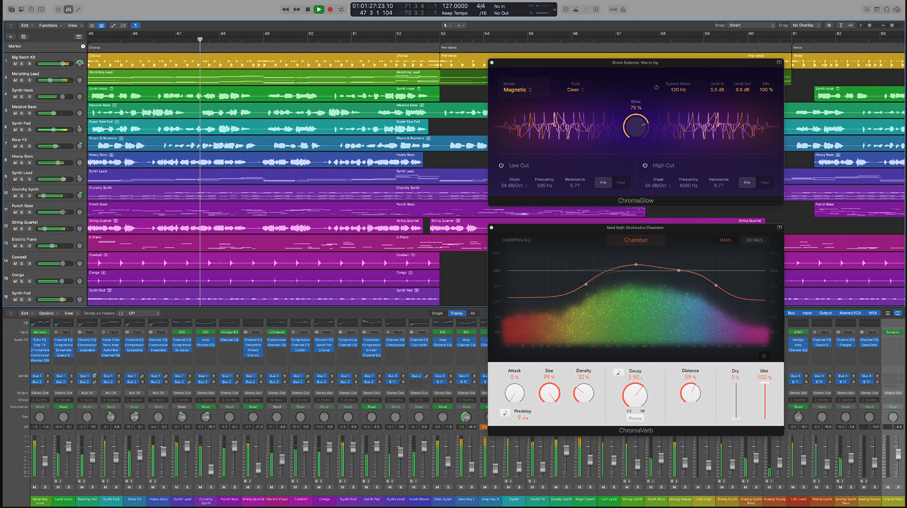Screen dimensions: 907x508
Task: Toggle the High Cut filter power button
Action: (645, 166)
